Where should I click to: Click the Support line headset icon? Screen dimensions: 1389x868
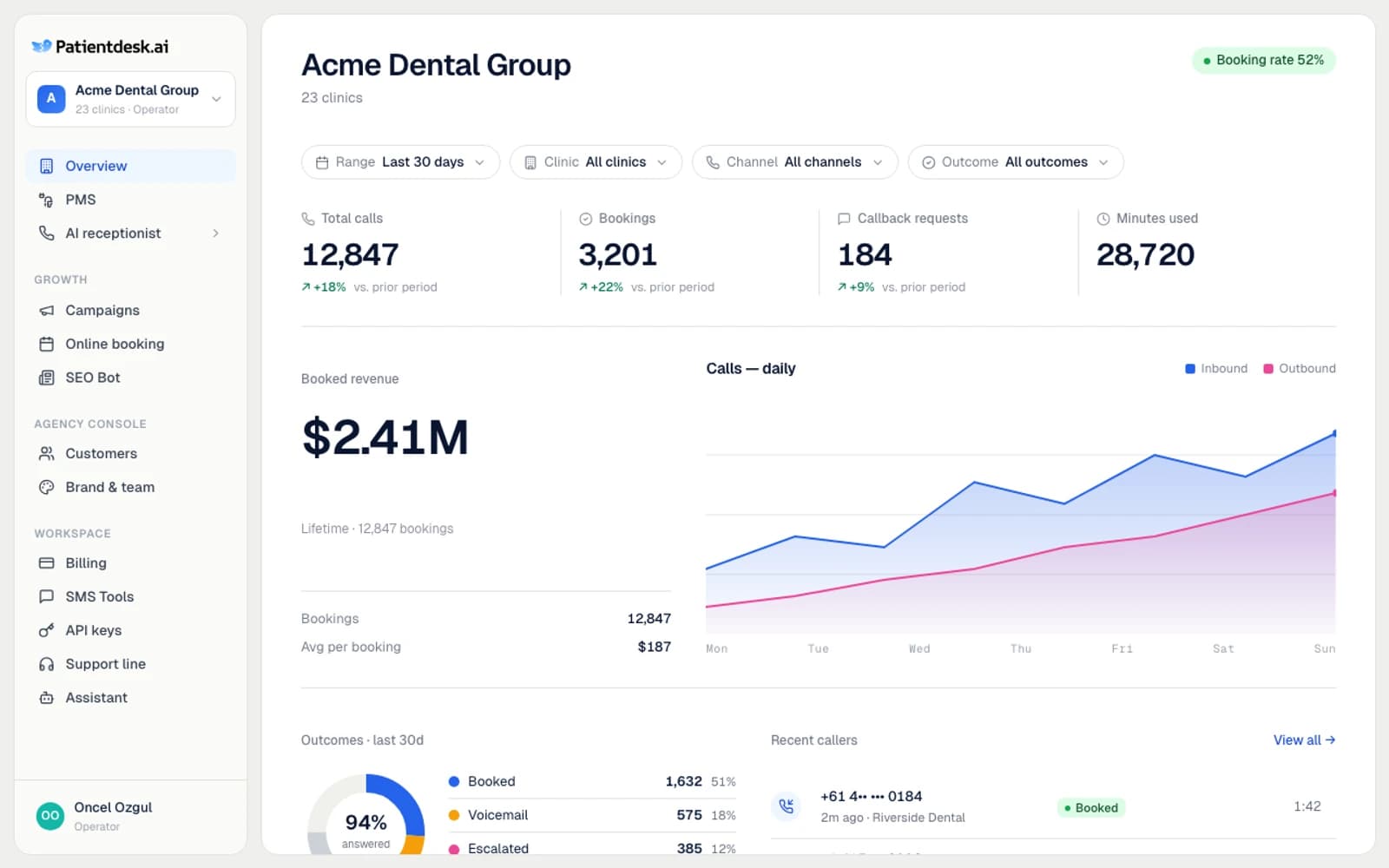(47, 665)
